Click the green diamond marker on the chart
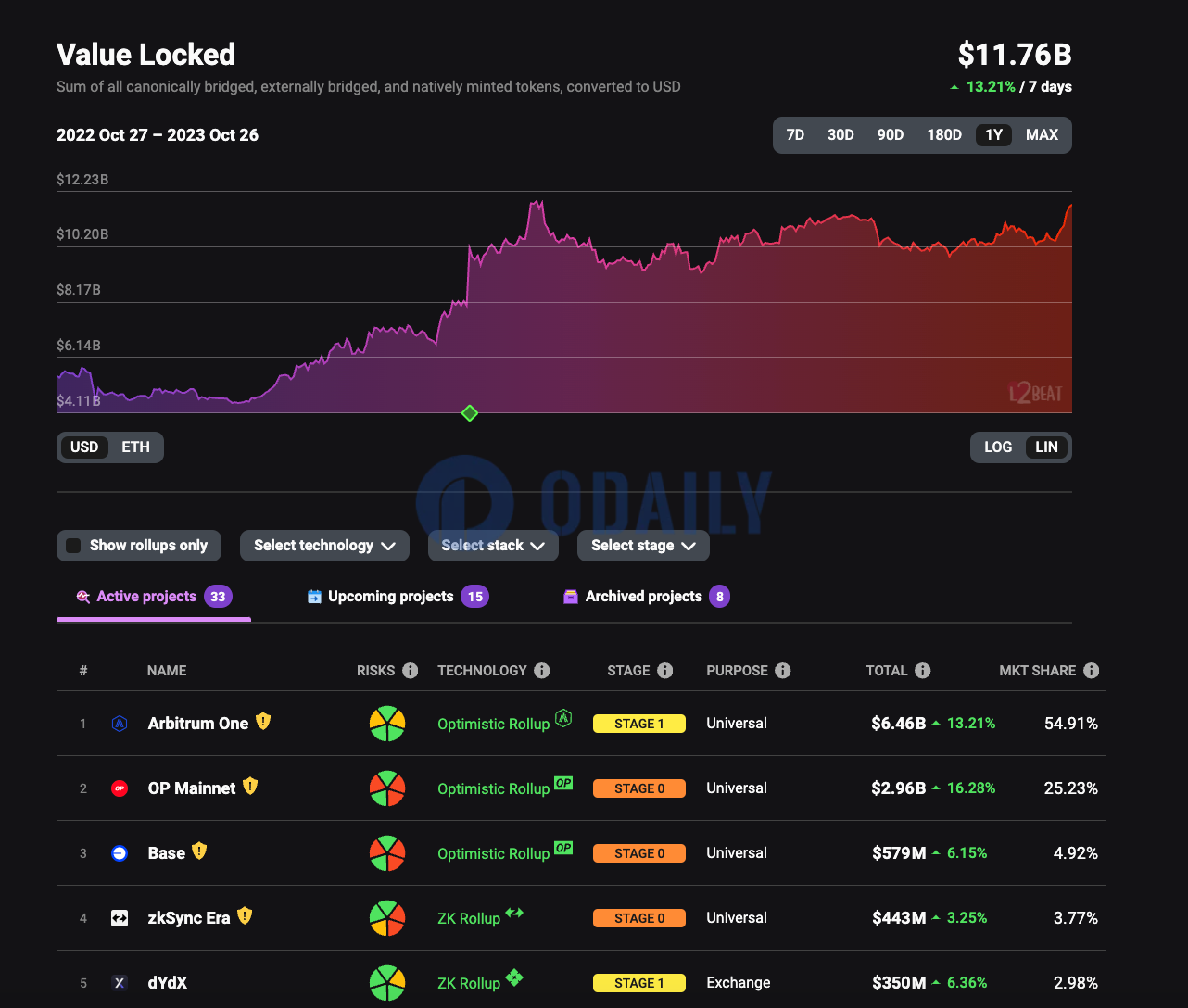1188x1008 pixels. point(470,413)
